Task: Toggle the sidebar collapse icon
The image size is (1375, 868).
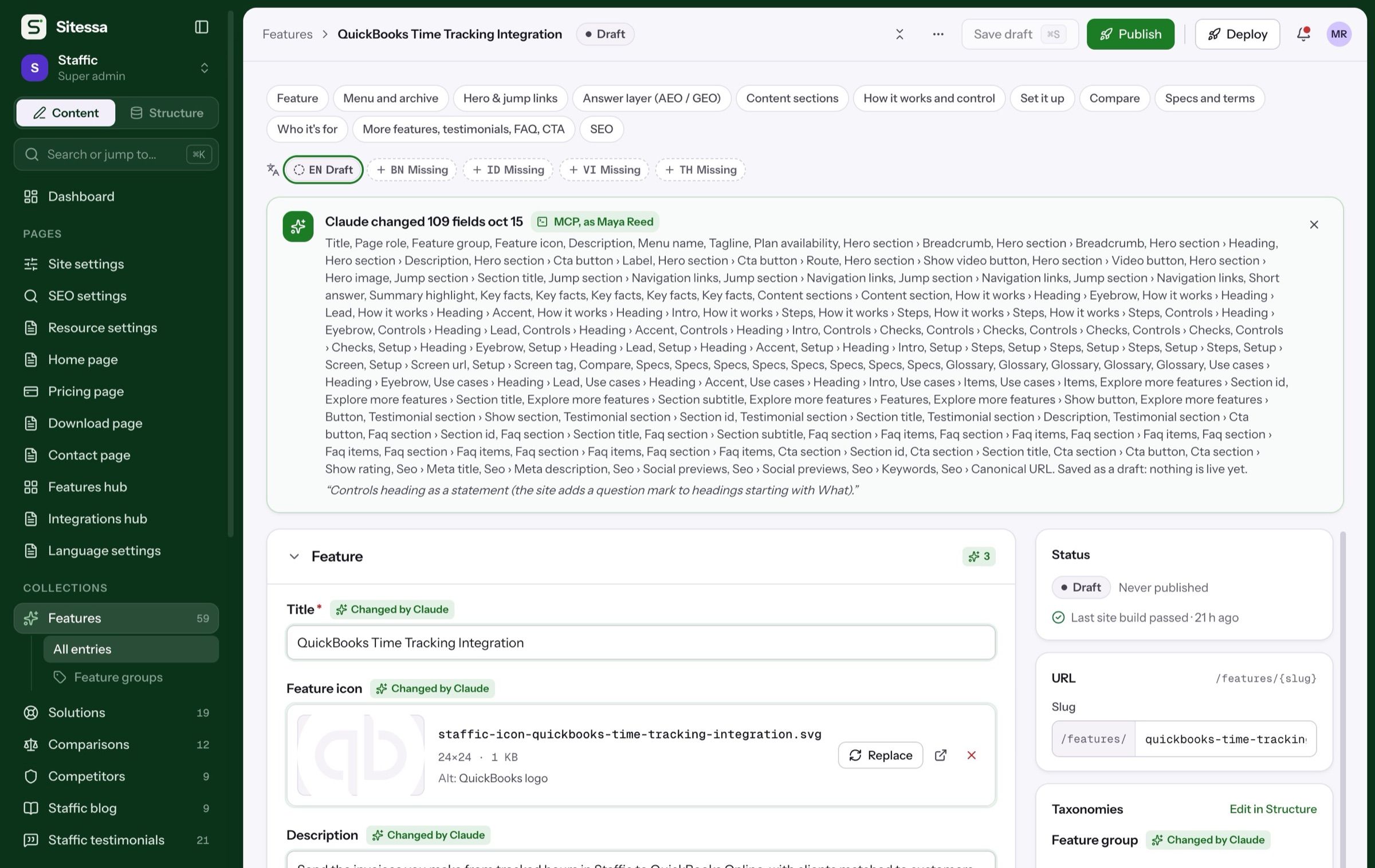Action: (202, 27)
